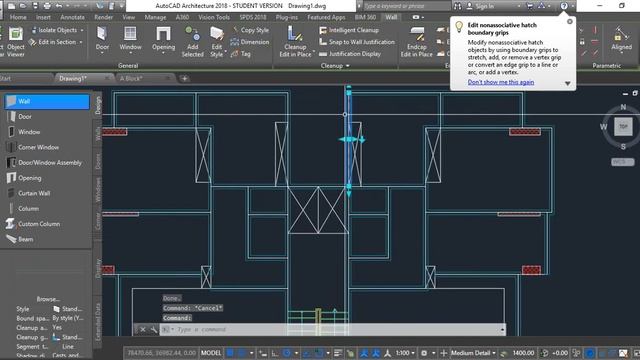Open the Featured Apps ribbon tab
Viewport: 640px width, 360px height.
coord(326,17)
